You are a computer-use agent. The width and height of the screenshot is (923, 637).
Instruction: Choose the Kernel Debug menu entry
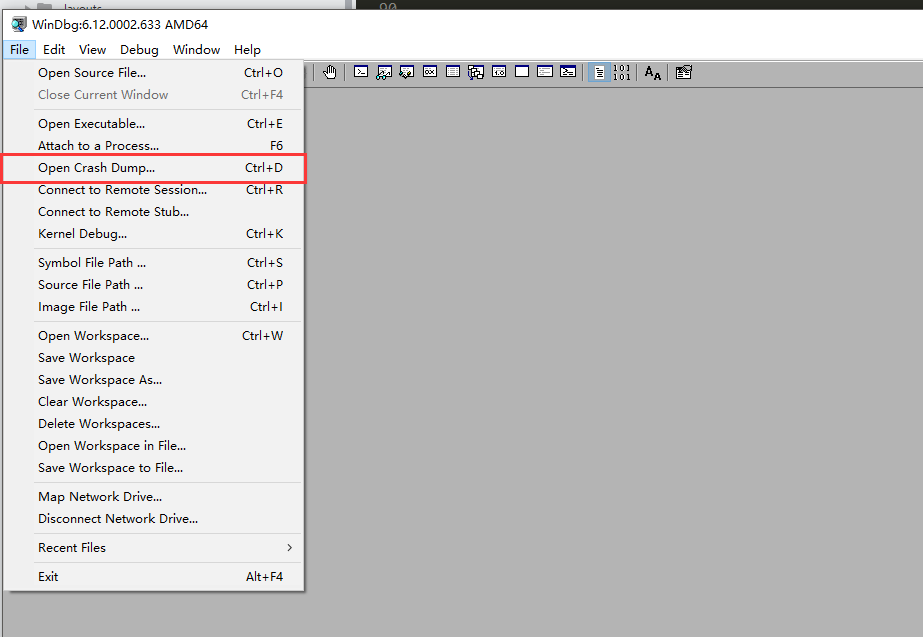pyautogui.click(x=154, y=234)
